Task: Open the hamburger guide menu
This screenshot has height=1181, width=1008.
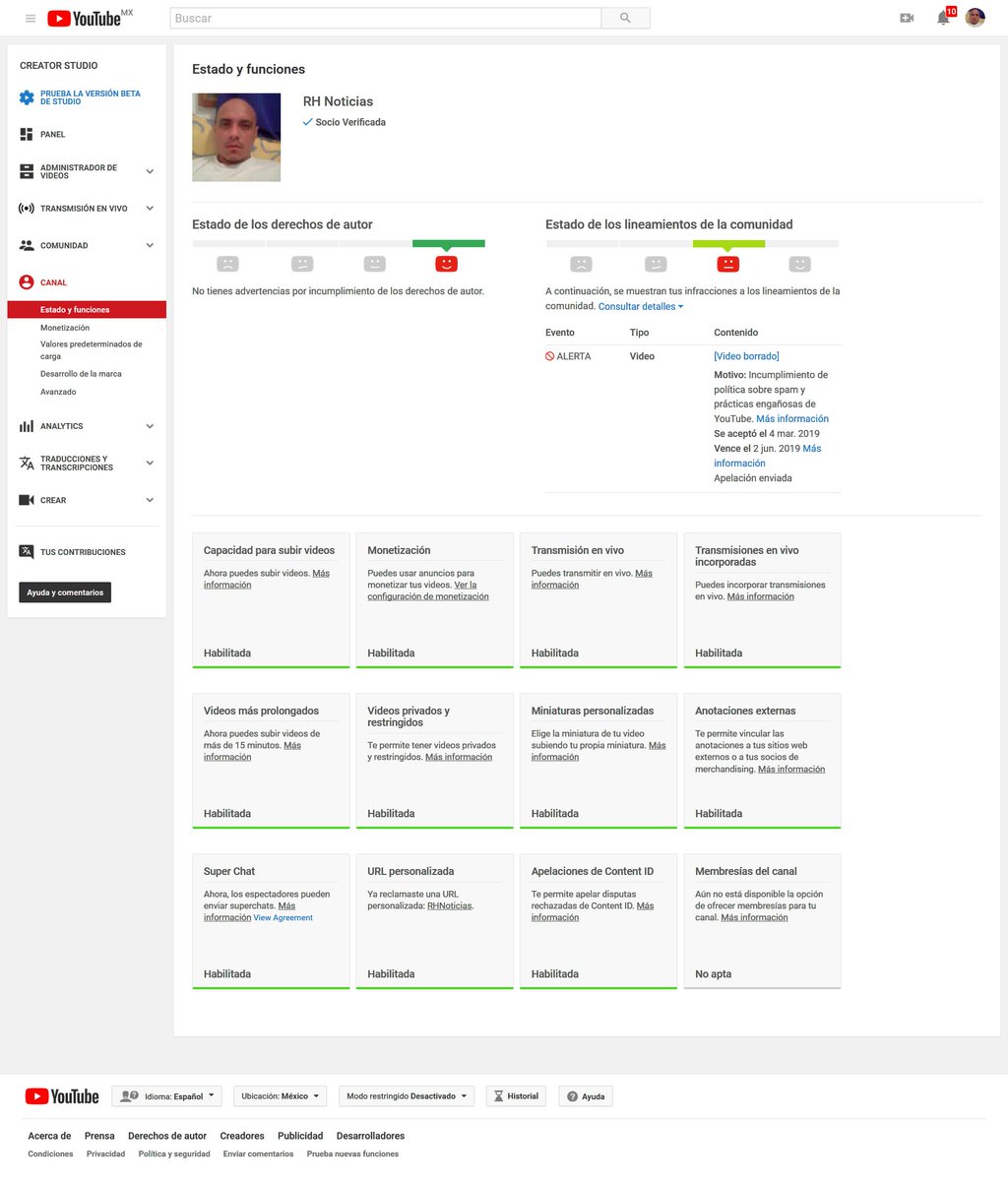Action: point(31,19)
